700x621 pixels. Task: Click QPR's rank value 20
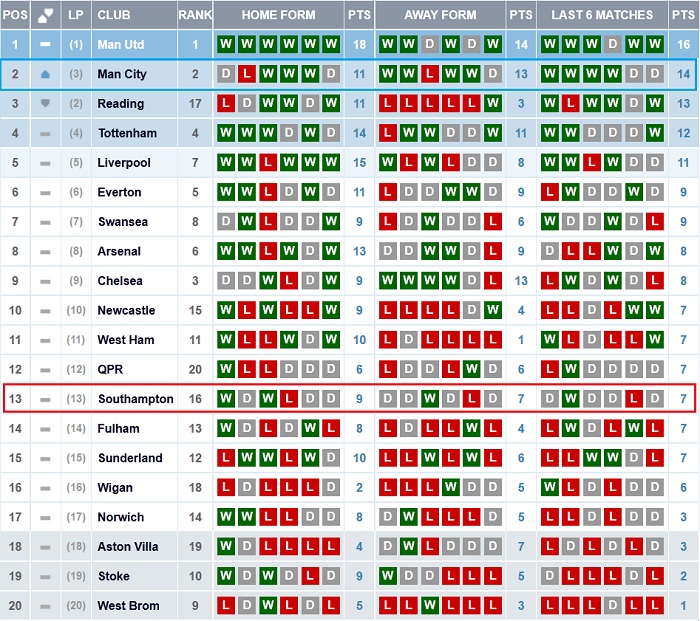tap(195, 370)
